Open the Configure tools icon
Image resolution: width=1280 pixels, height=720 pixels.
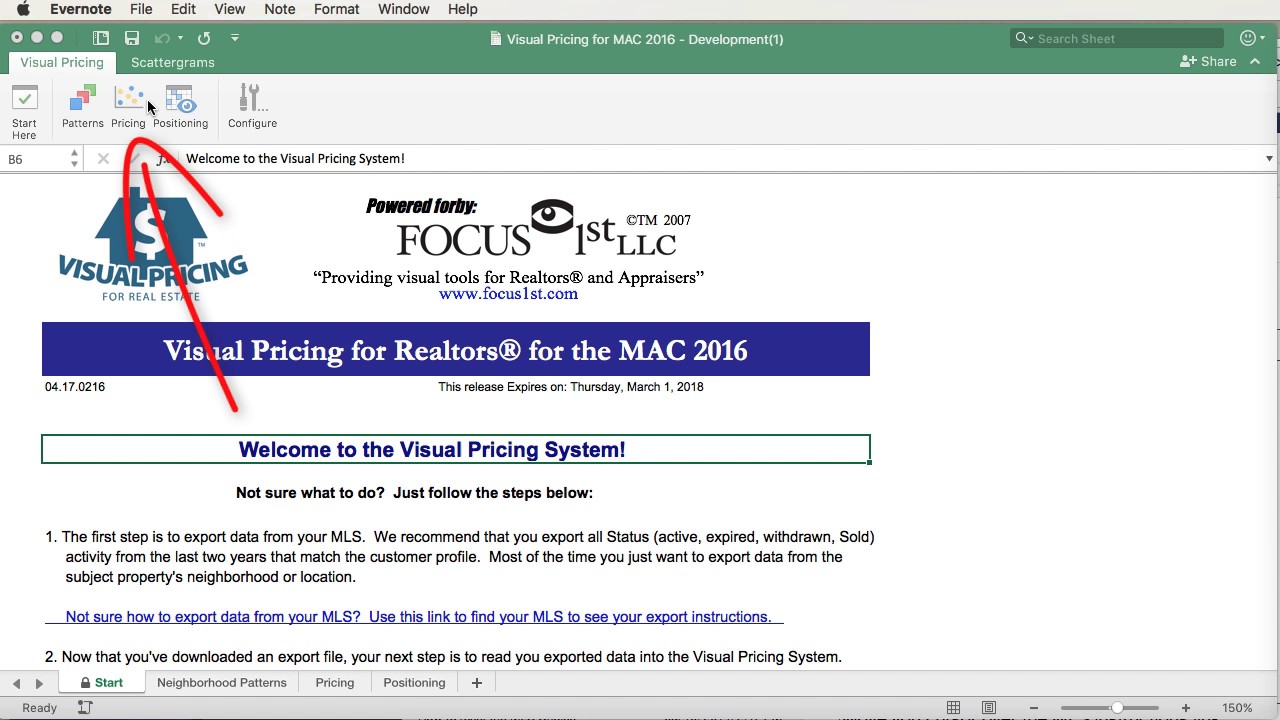tap(252, 107)
